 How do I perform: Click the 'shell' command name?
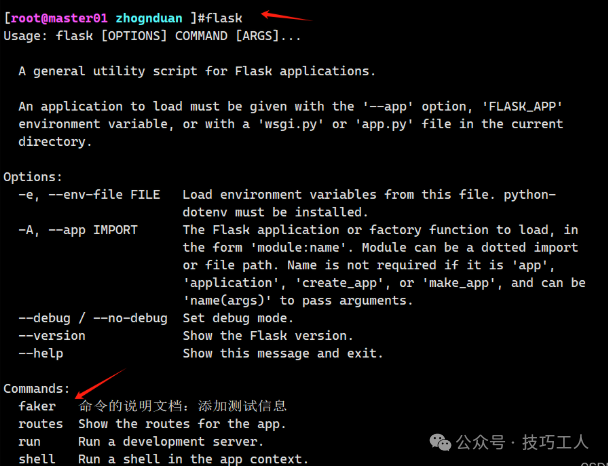click(37, 459)
